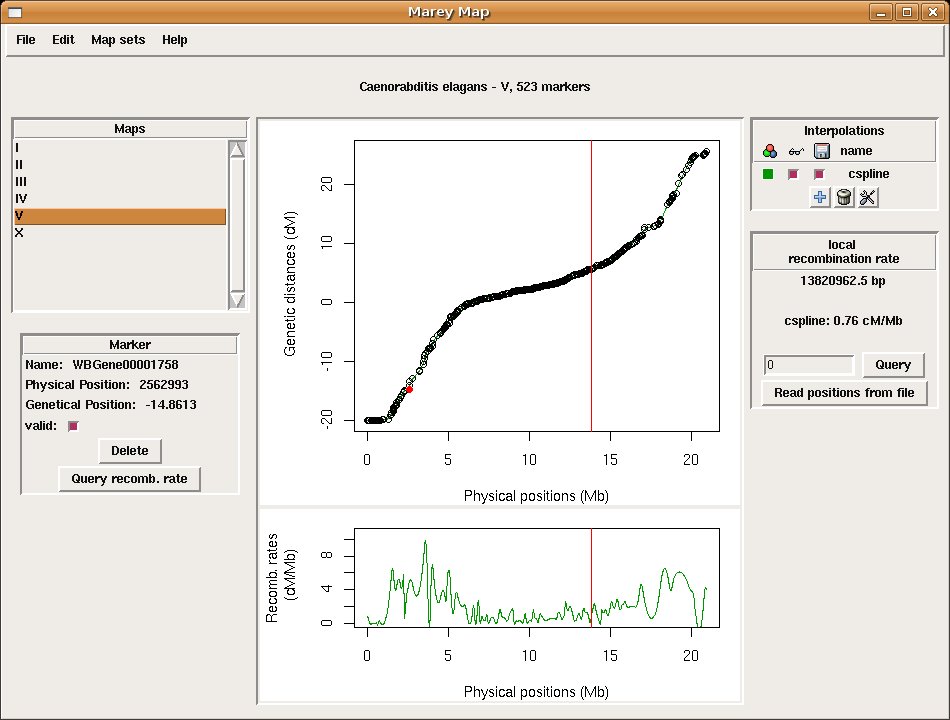Click the green cspline color swatch
This screenshot has width=950, height=720.
pyautogui.click(x=768, y=174)
